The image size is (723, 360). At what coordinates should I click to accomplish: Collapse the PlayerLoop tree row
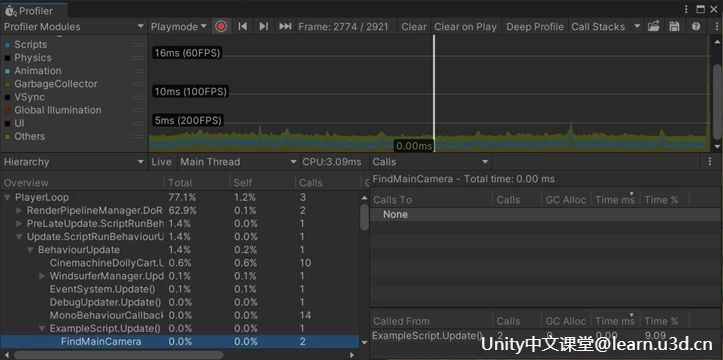[7, 197]
